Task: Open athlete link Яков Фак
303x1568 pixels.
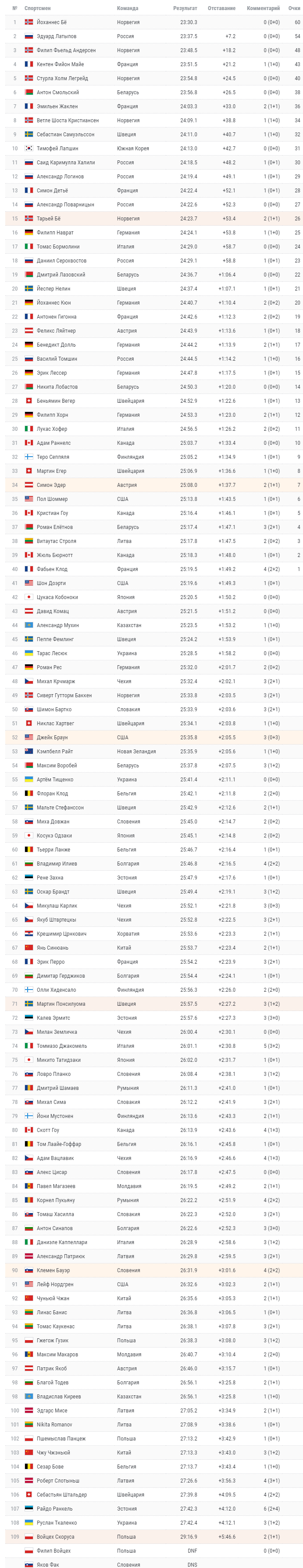Action: pos(48,1564)
